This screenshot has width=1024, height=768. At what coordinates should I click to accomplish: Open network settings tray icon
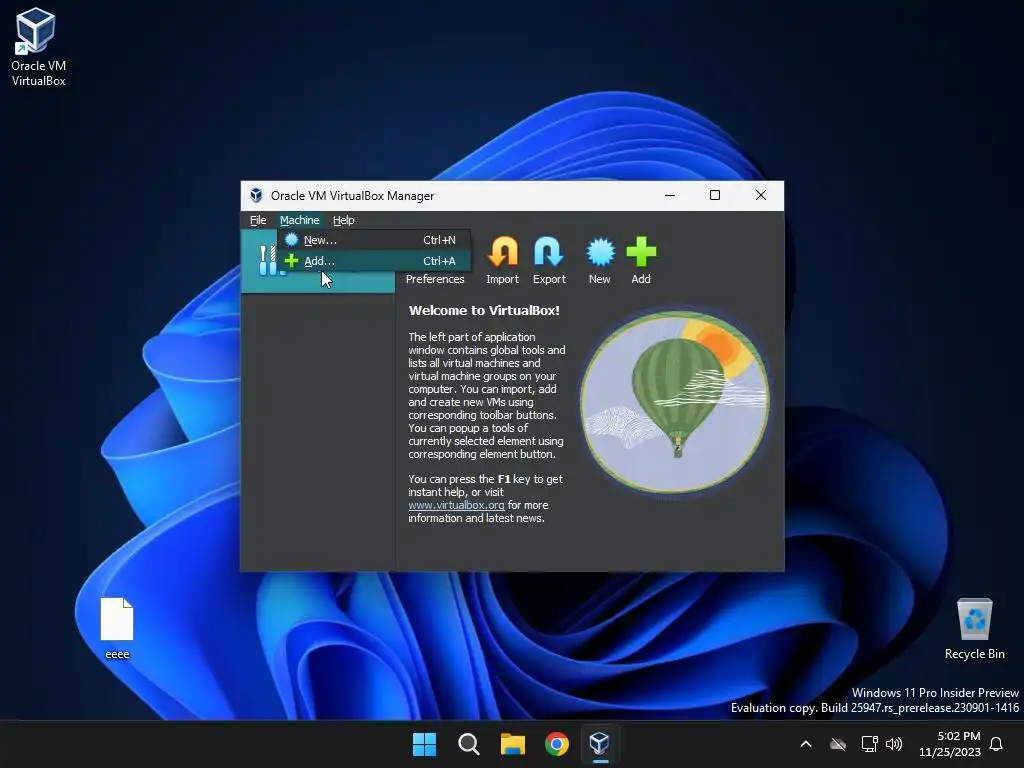[869, 744]
